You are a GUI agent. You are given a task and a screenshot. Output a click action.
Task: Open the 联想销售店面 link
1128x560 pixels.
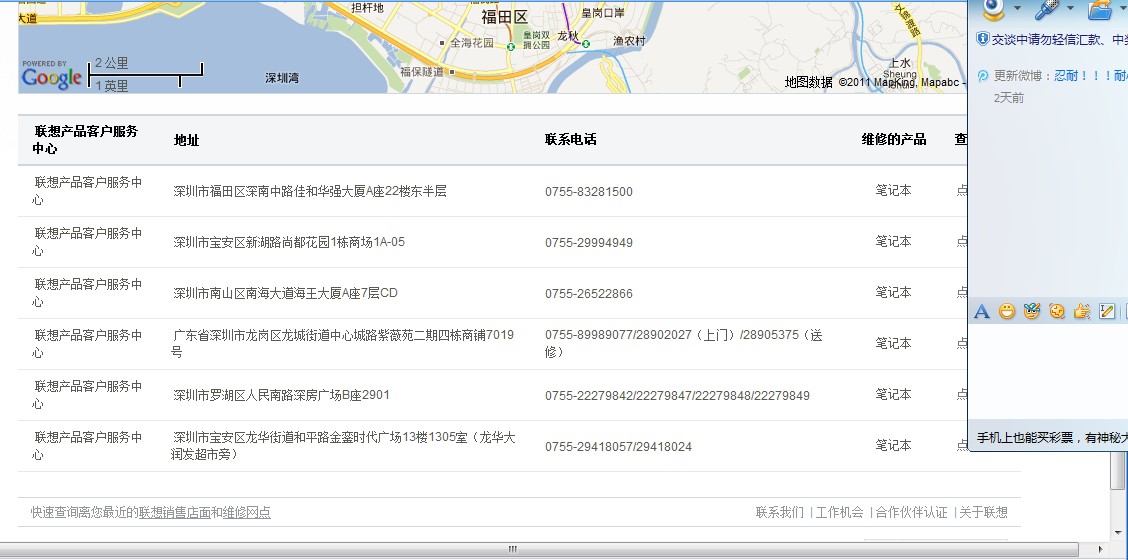[175, 512]
